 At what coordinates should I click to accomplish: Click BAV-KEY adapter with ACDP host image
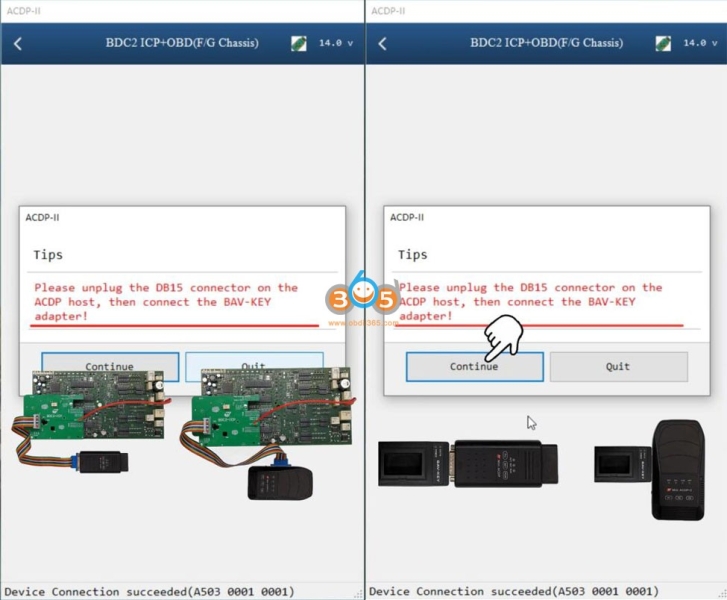tap(650, 470)
